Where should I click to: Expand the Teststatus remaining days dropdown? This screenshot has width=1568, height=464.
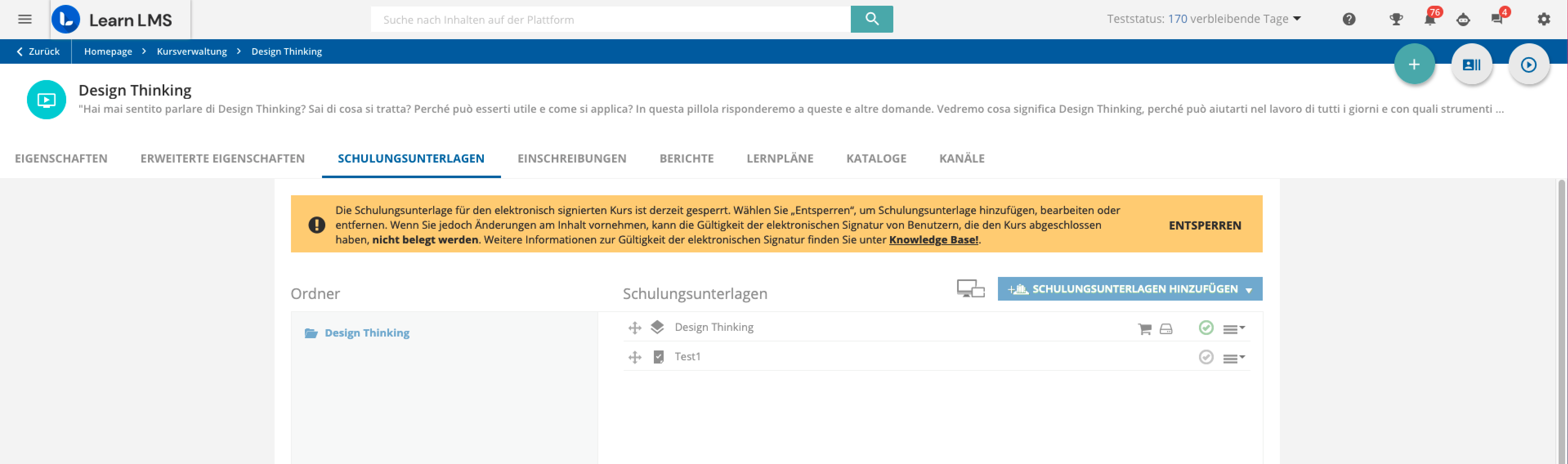[1297, 19]
